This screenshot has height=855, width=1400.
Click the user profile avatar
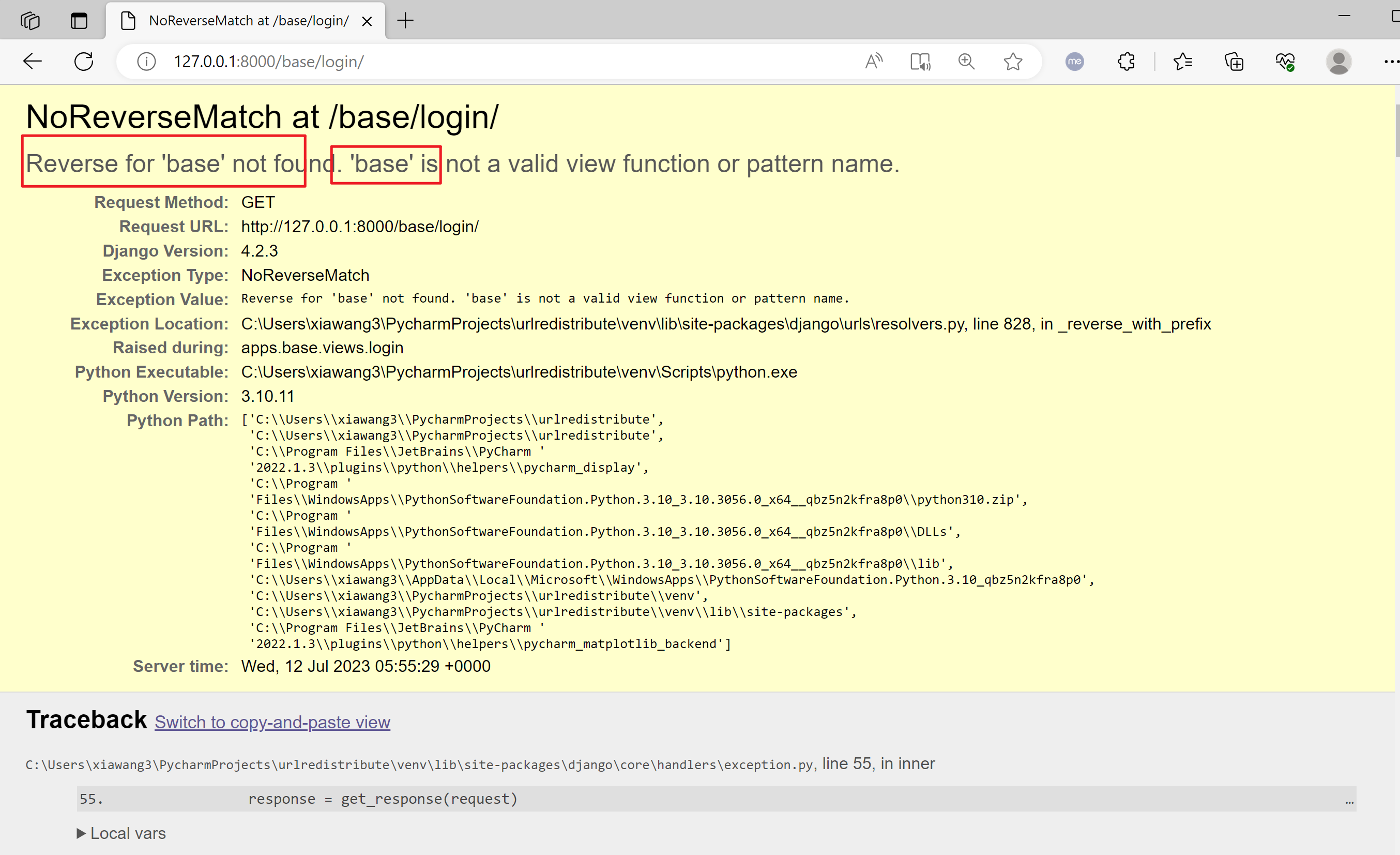click(x=1338, y=62)
